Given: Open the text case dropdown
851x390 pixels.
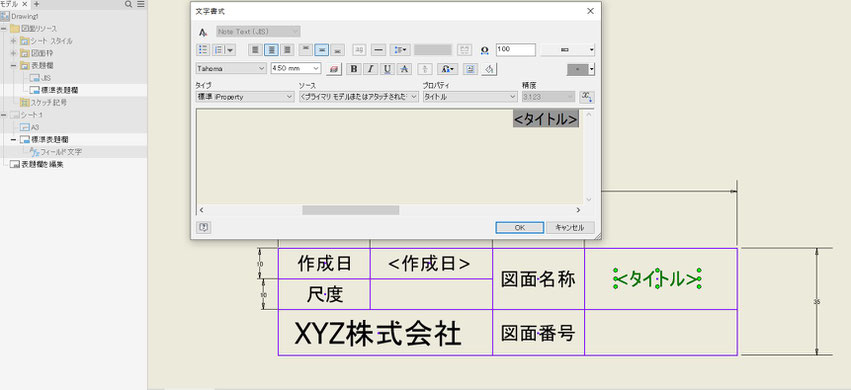Looking at the screenshot, I should click(x=447, y=69).
